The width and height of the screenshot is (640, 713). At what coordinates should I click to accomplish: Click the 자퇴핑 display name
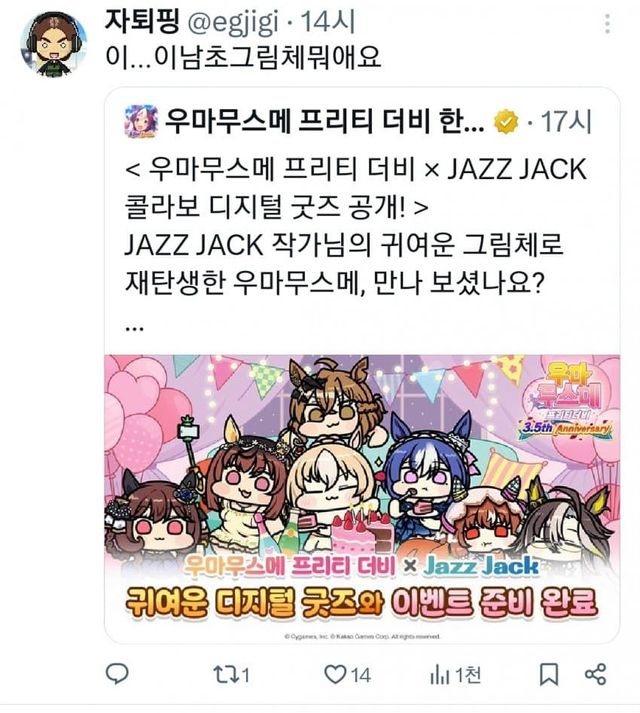click(x=142, y=22)
